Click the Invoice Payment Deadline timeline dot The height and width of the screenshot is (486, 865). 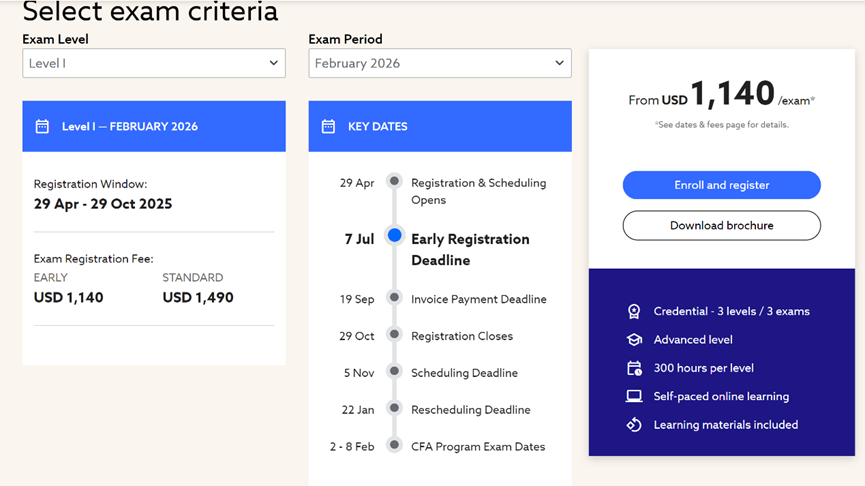click(x=395, y=298)
